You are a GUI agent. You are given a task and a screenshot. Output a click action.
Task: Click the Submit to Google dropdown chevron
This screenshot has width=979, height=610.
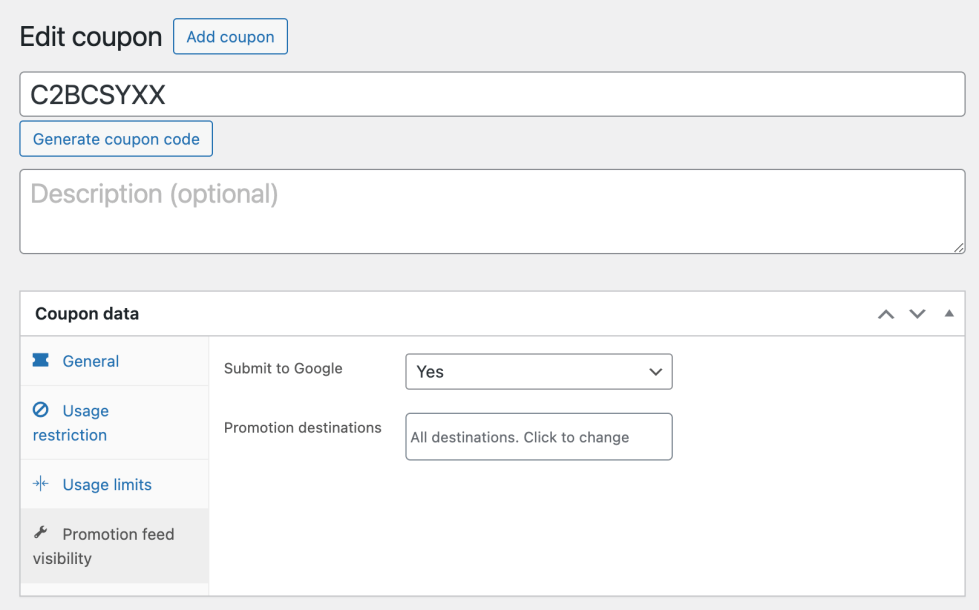pos(655,372)
